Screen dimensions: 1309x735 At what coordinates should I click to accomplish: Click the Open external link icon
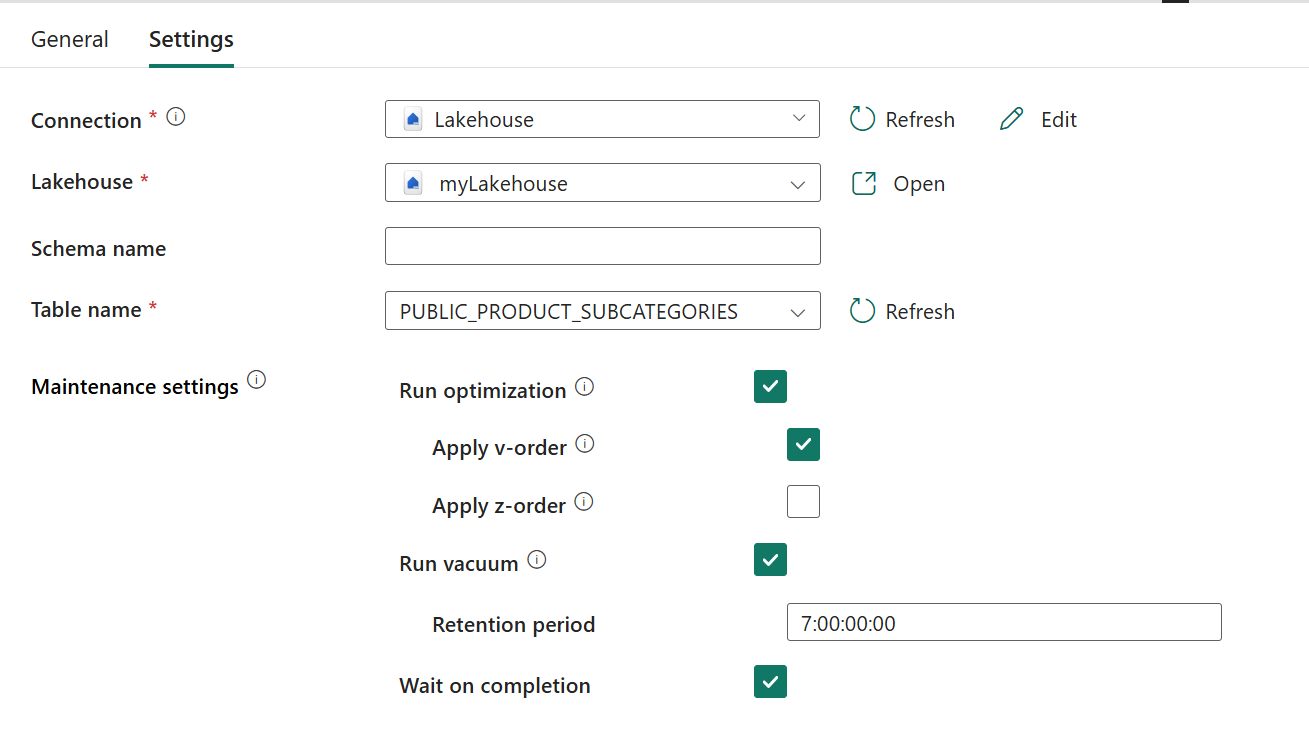[864, 183]
